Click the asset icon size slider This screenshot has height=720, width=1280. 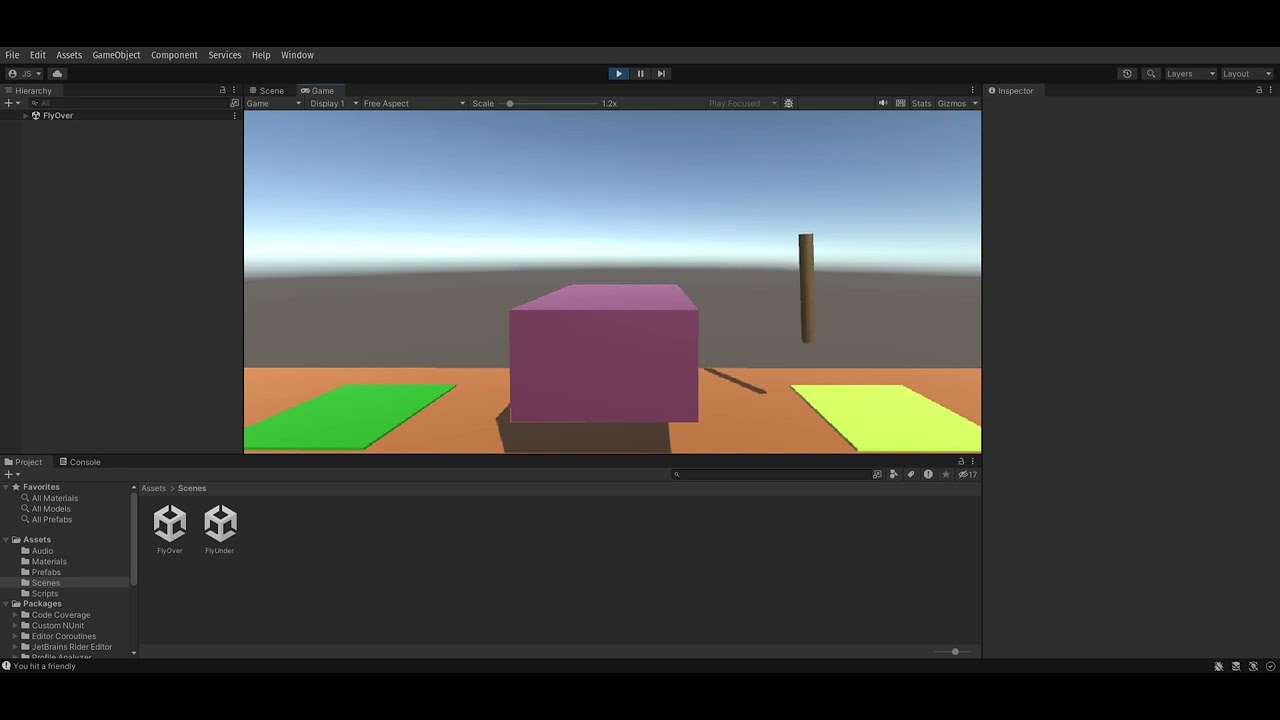click(x=955, y=652)
